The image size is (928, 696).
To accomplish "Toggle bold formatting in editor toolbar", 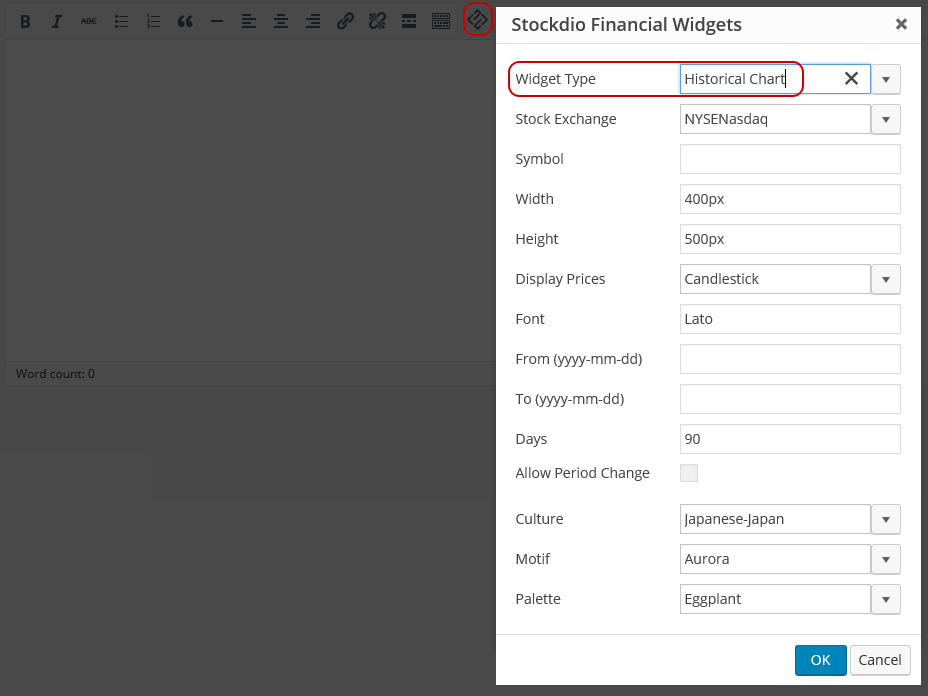I will pyautogui.click(x=25, y=22).
